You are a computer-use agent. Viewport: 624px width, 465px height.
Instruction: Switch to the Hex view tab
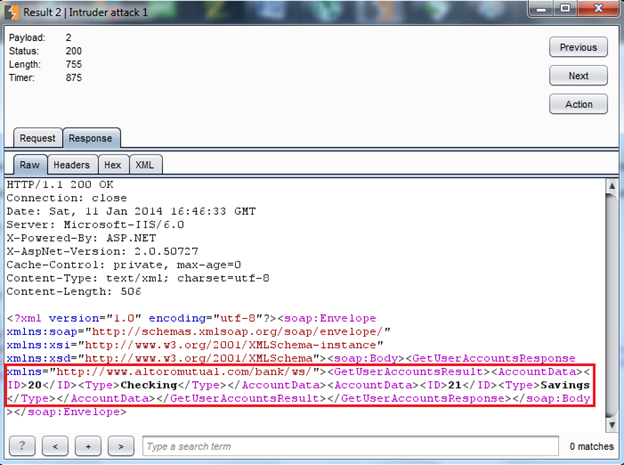(x=112, y=165)
